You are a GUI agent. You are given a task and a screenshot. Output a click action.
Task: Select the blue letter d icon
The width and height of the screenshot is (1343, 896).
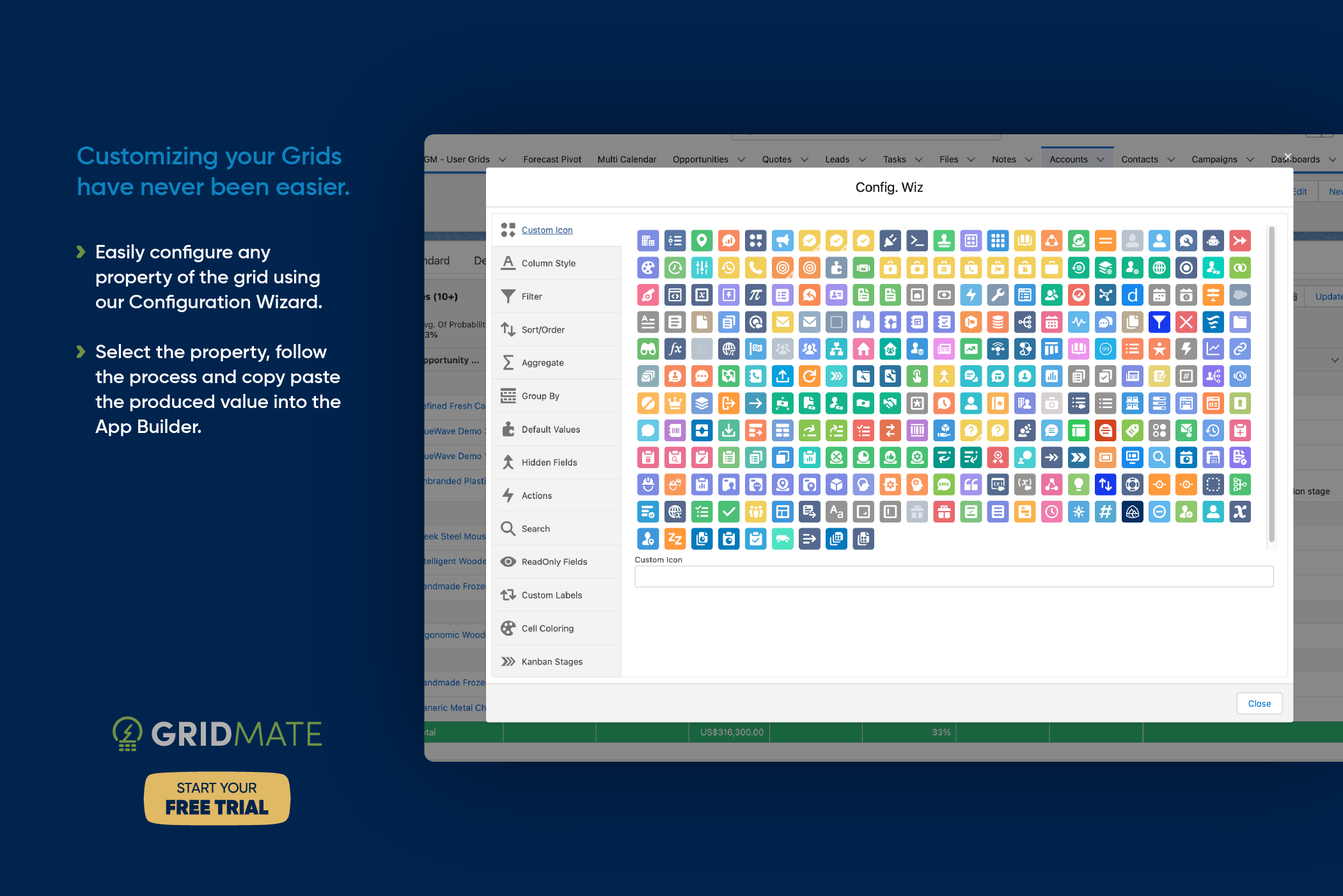pos(1133,295)
